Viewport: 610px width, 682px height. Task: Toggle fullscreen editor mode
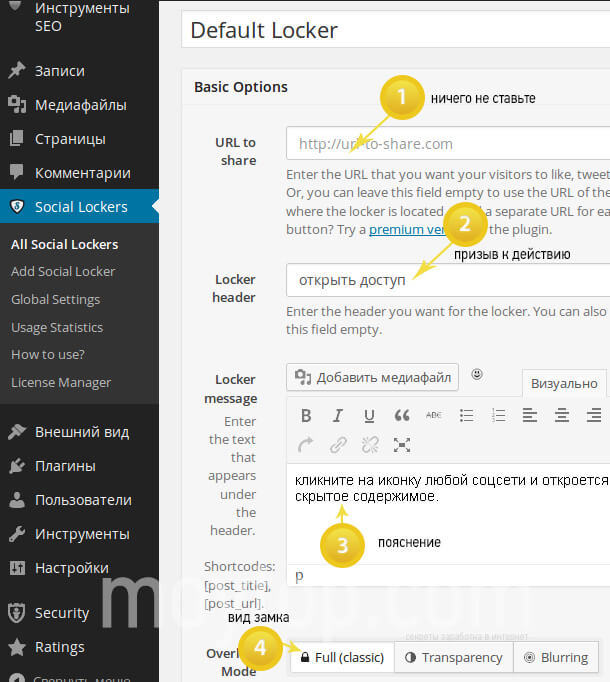402,445
